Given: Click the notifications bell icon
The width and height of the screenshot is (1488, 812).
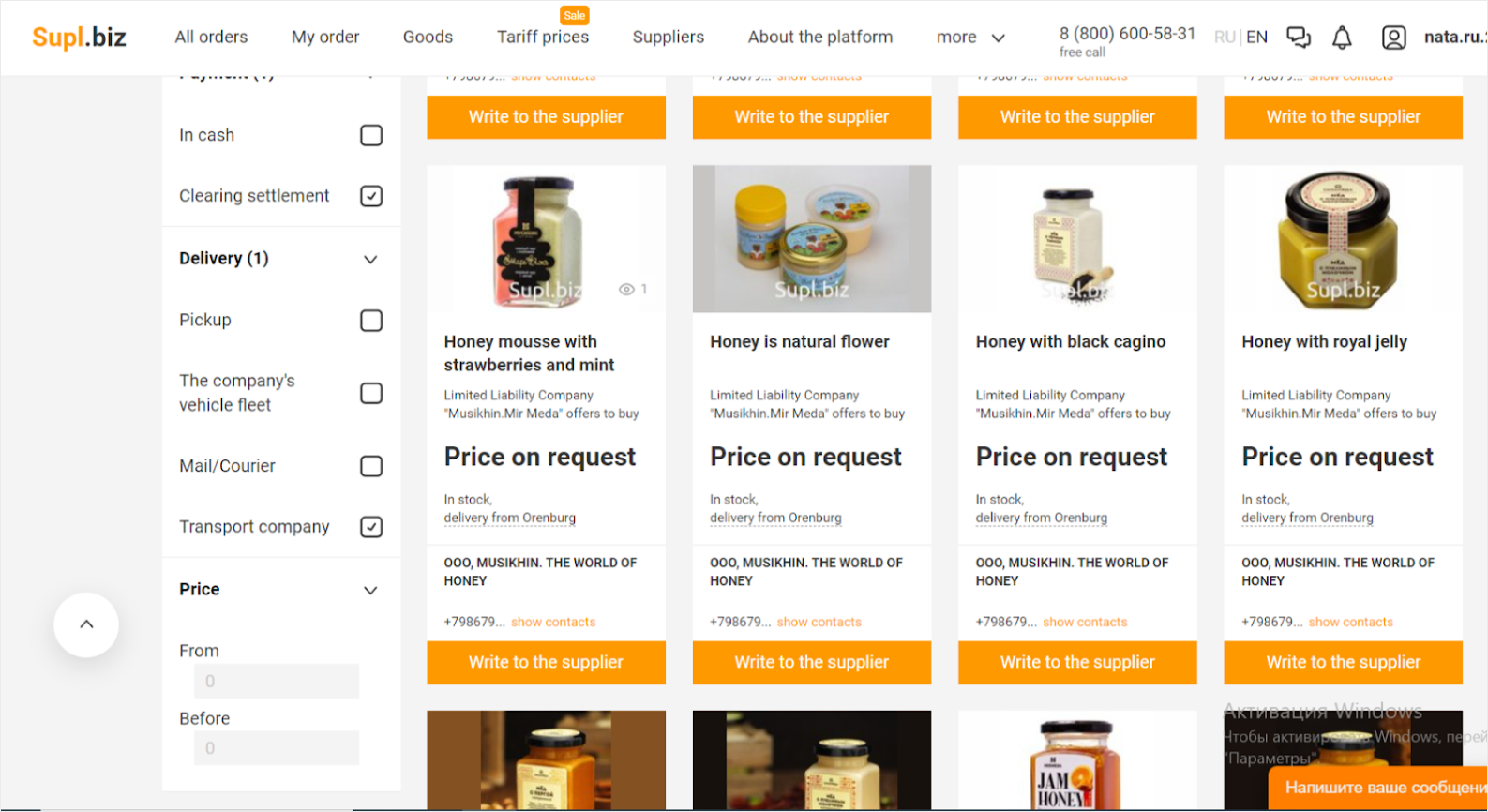Looking at the screenshot, I should (1342, 38).
